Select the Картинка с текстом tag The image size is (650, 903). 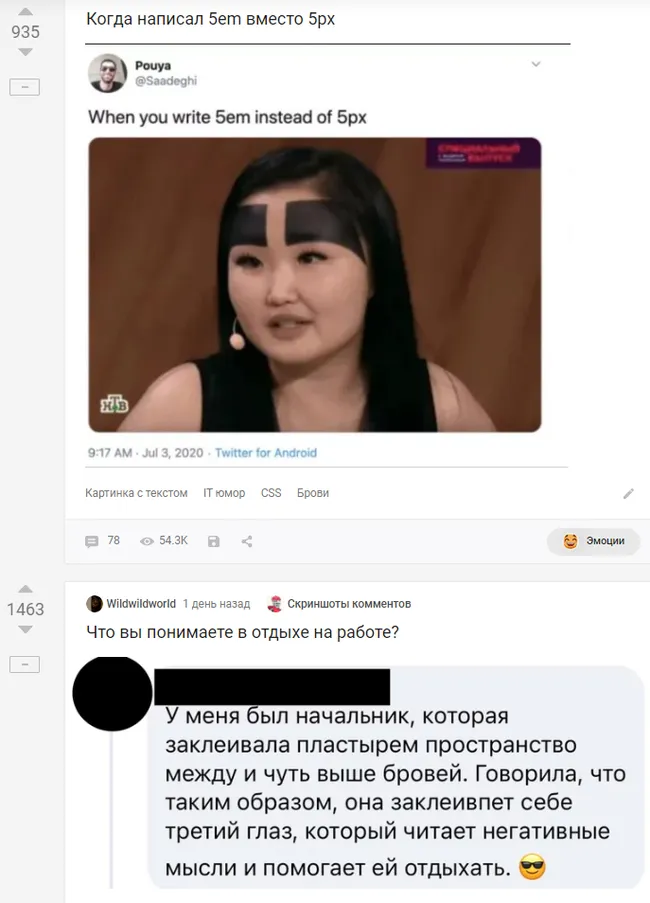click(136, 493)
